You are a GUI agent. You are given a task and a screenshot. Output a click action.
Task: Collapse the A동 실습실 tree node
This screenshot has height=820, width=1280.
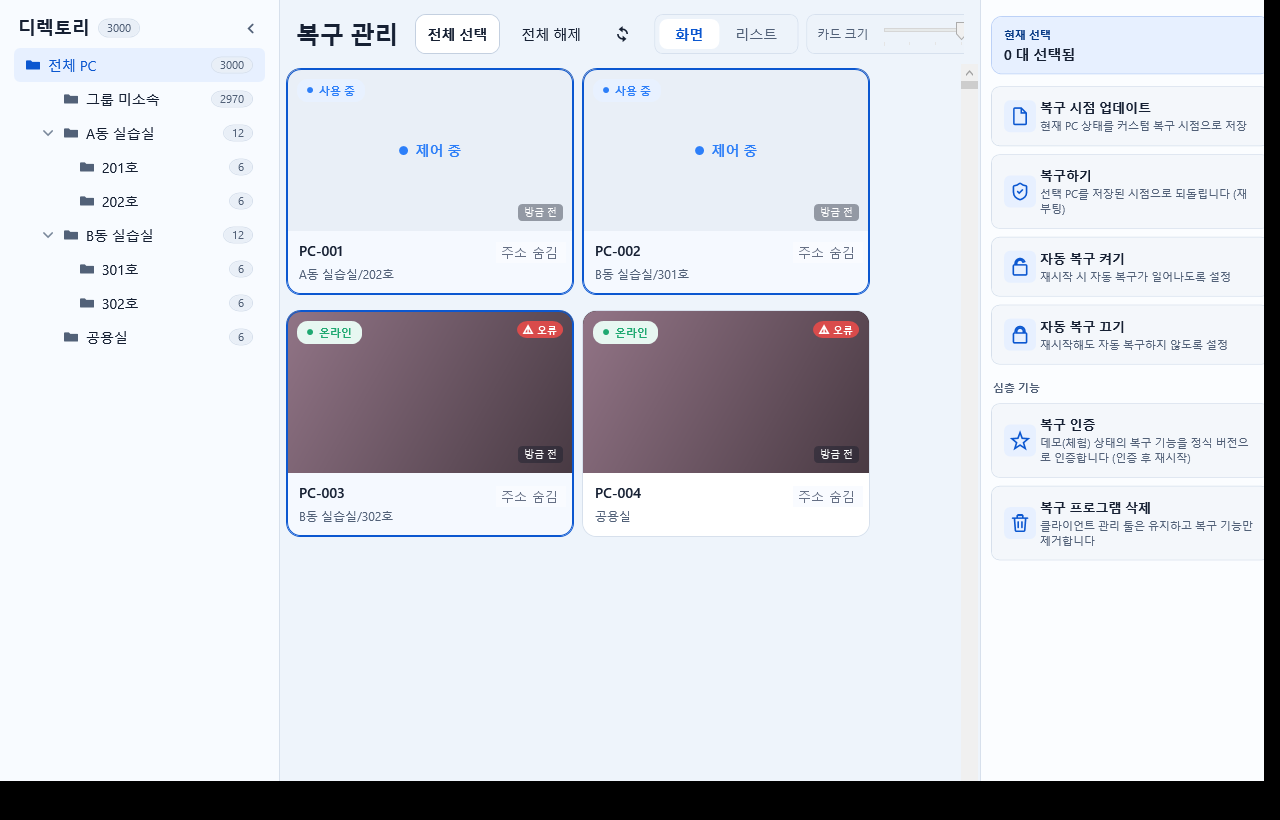tap(48, 133)
